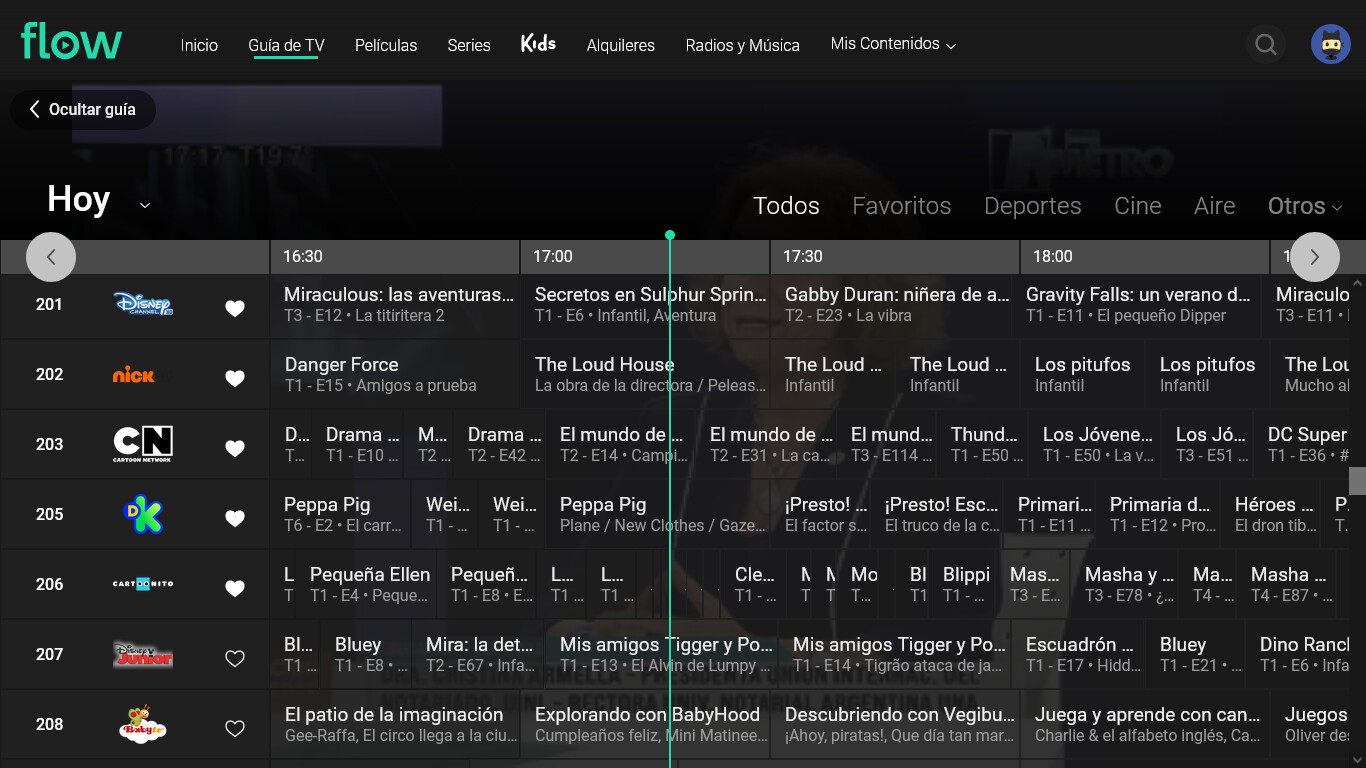Open the user profile avatar
Viewport: 1366px width, 768px height.
coord(1331,44)
